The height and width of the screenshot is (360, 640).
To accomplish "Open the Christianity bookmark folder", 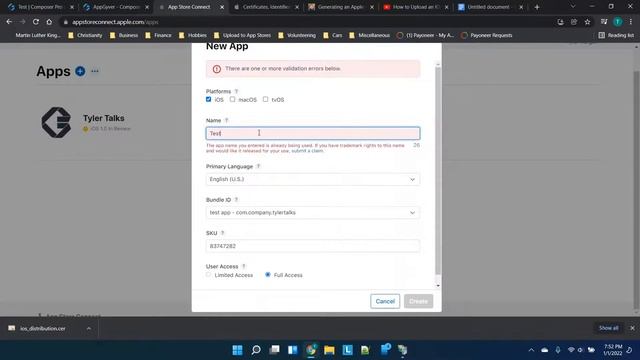I will pos(85,35).
